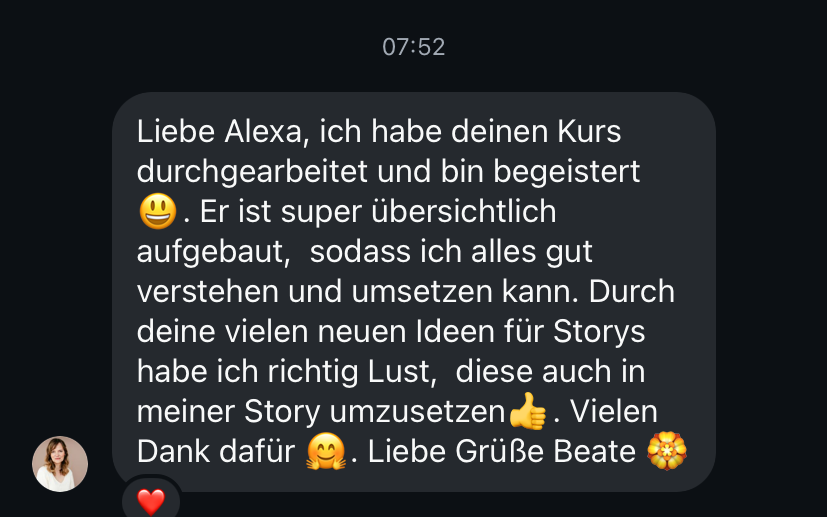Image resolution: width=827 pixels, height=517 pixels.
Task: Click the flower emoji after Beate
Action: [x=667, y=451]
